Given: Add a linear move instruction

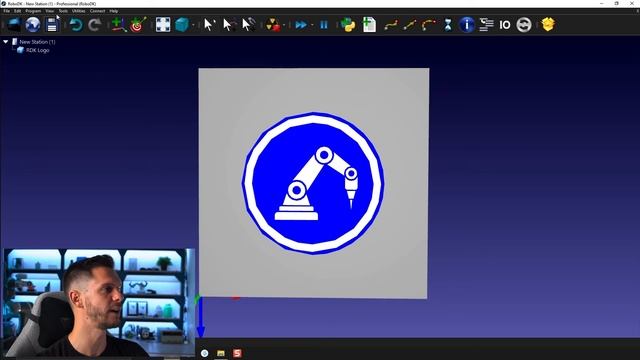Looking at the screenshot, I should (x=409, y=25).
